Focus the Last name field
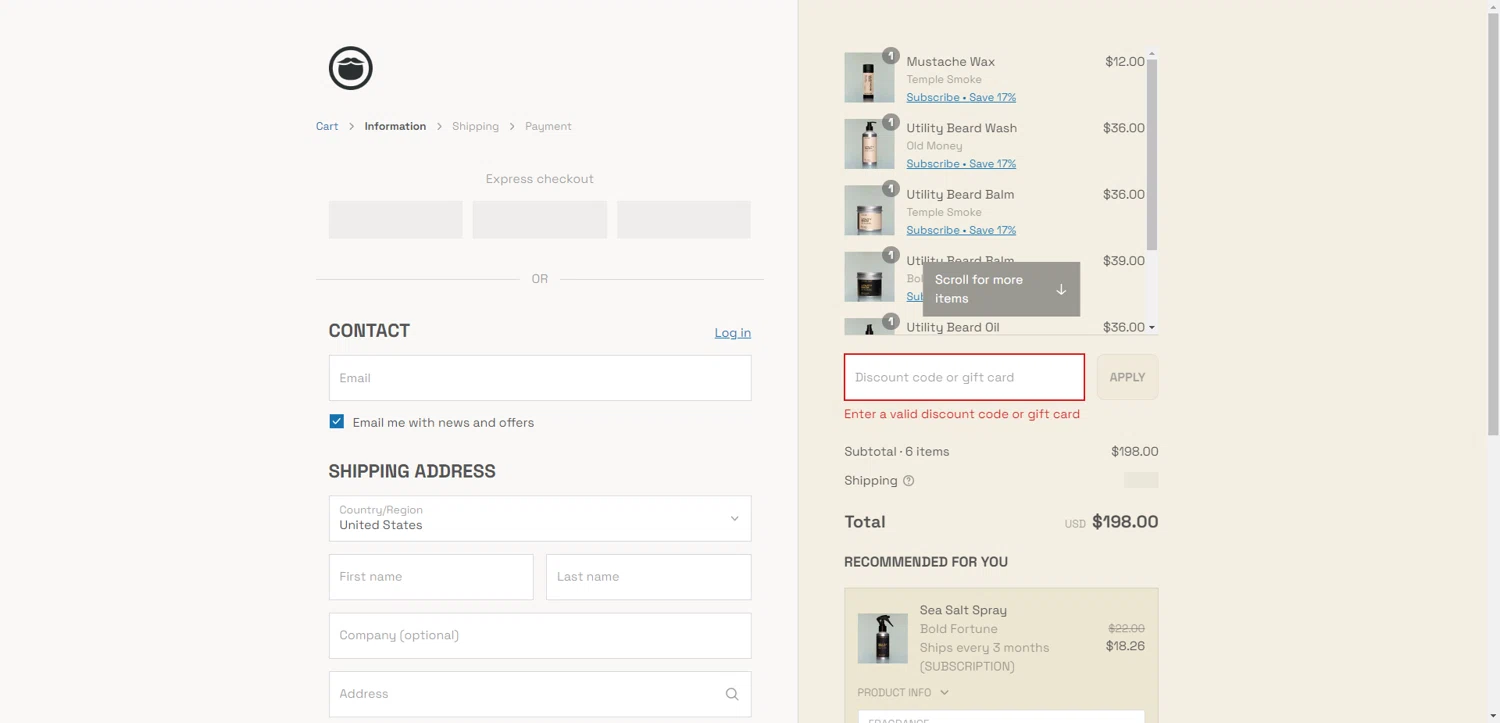 (x=648, y=577)
